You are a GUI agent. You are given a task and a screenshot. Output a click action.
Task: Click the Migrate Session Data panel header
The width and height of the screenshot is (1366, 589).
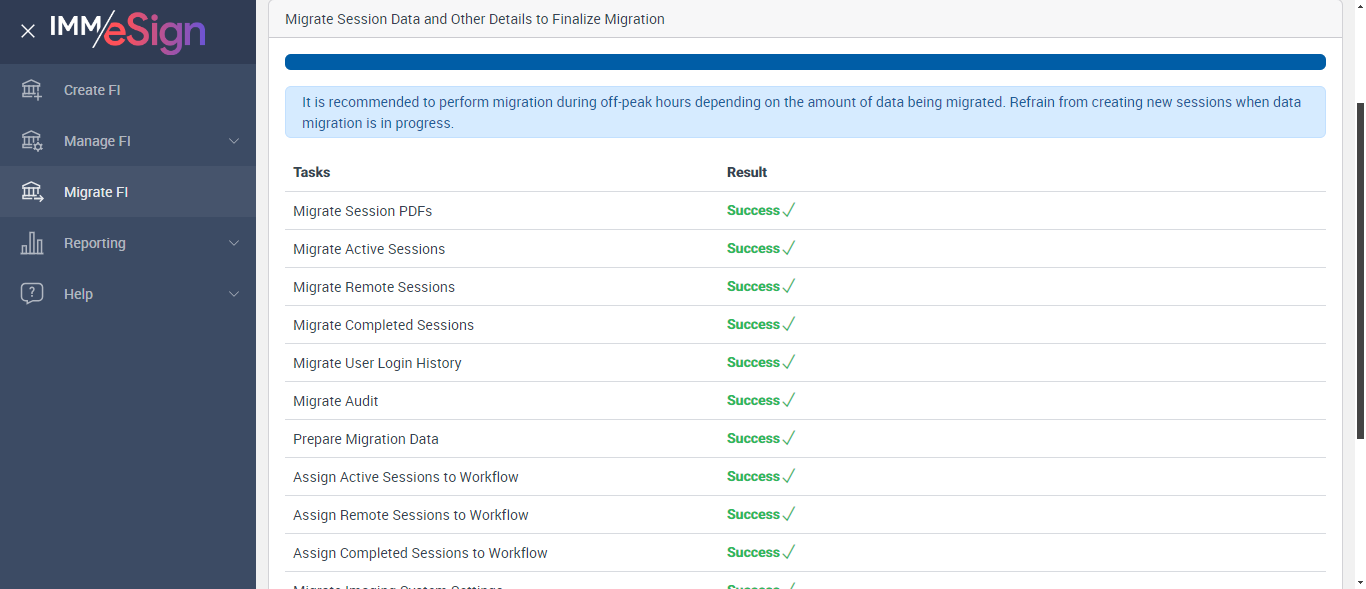click(805, 19)
